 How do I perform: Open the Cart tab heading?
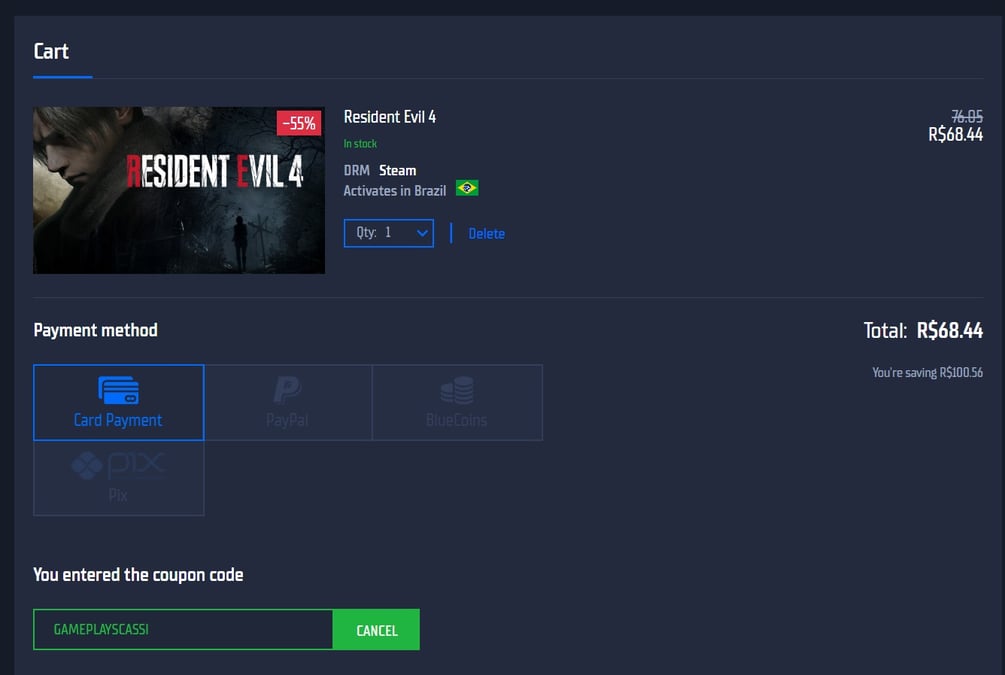pos(51,51)
